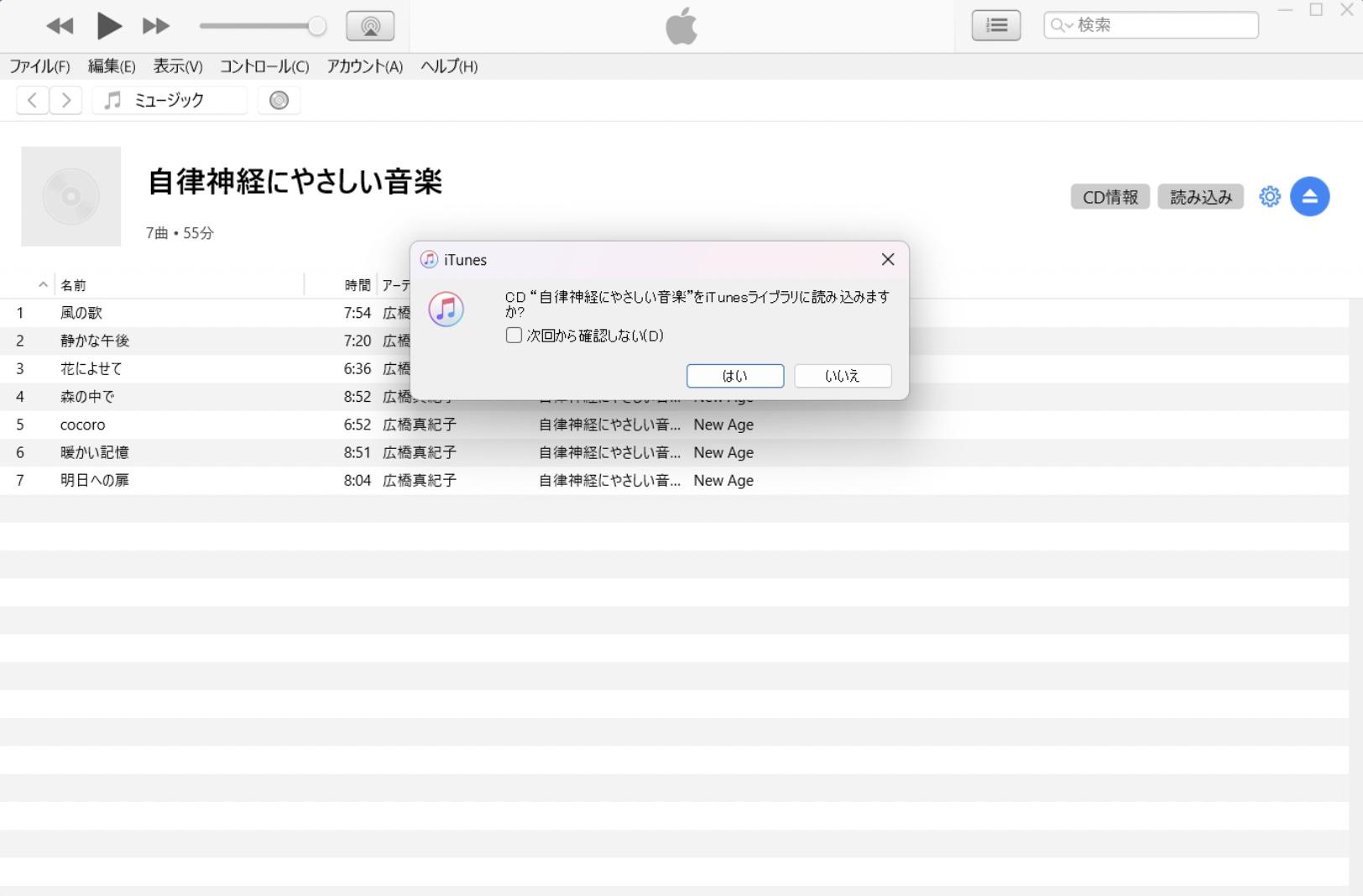Click the iTunes music note dialog icon
This screenshot has height=896, width=1363.
[446, 310]
